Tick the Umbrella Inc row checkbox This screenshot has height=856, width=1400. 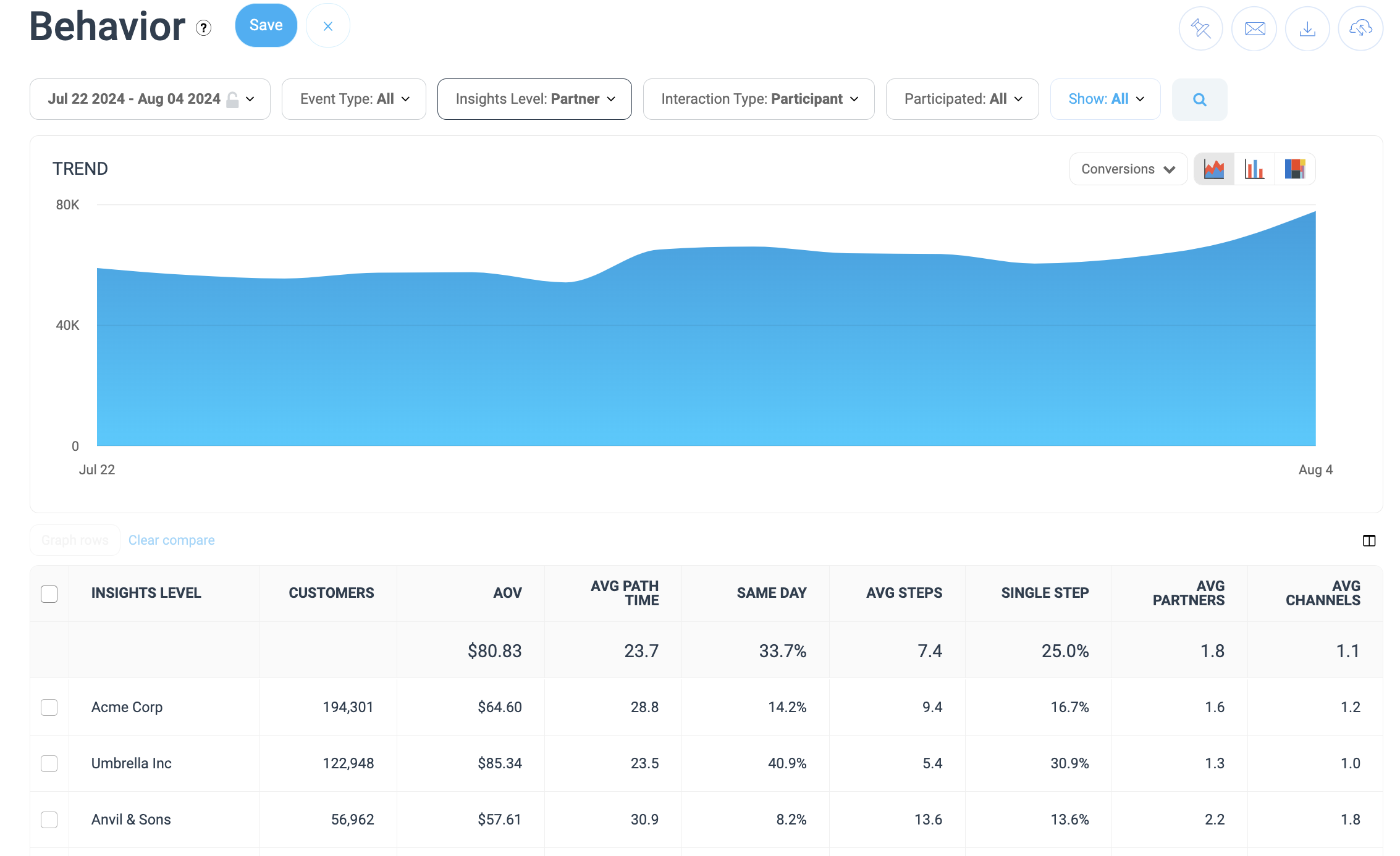49,763
